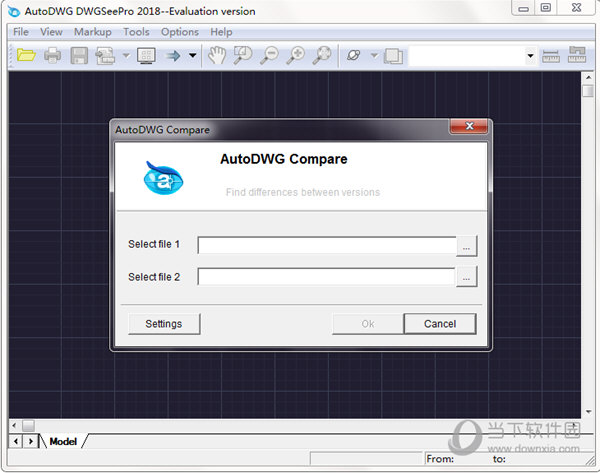Click the measure area ruler icon
The height and width of the screenshot is (473, 600).
pyautogui.click(x=577, y=55)
